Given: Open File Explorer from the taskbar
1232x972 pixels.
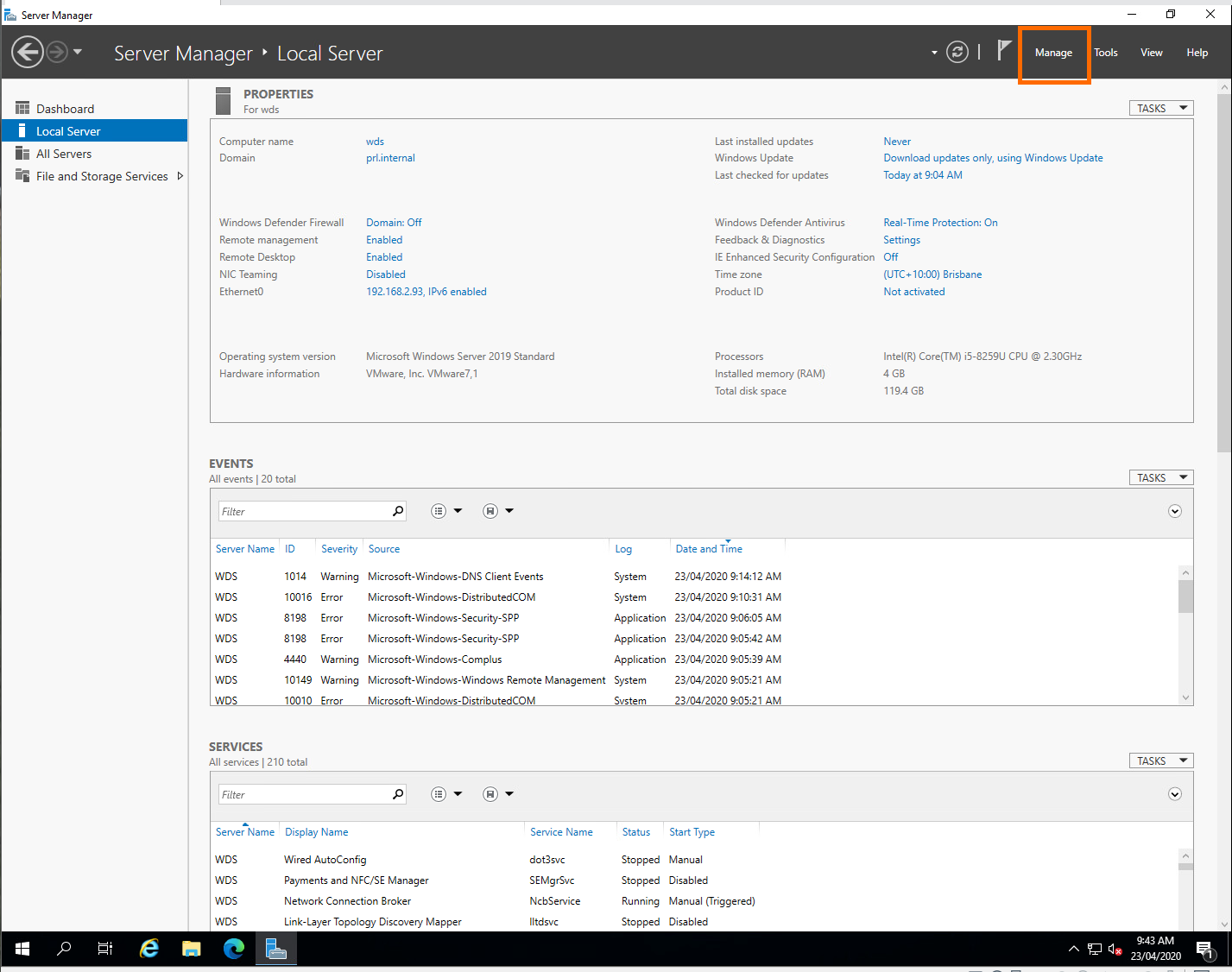Looking at the screenshot, I should tap(192, 949).
